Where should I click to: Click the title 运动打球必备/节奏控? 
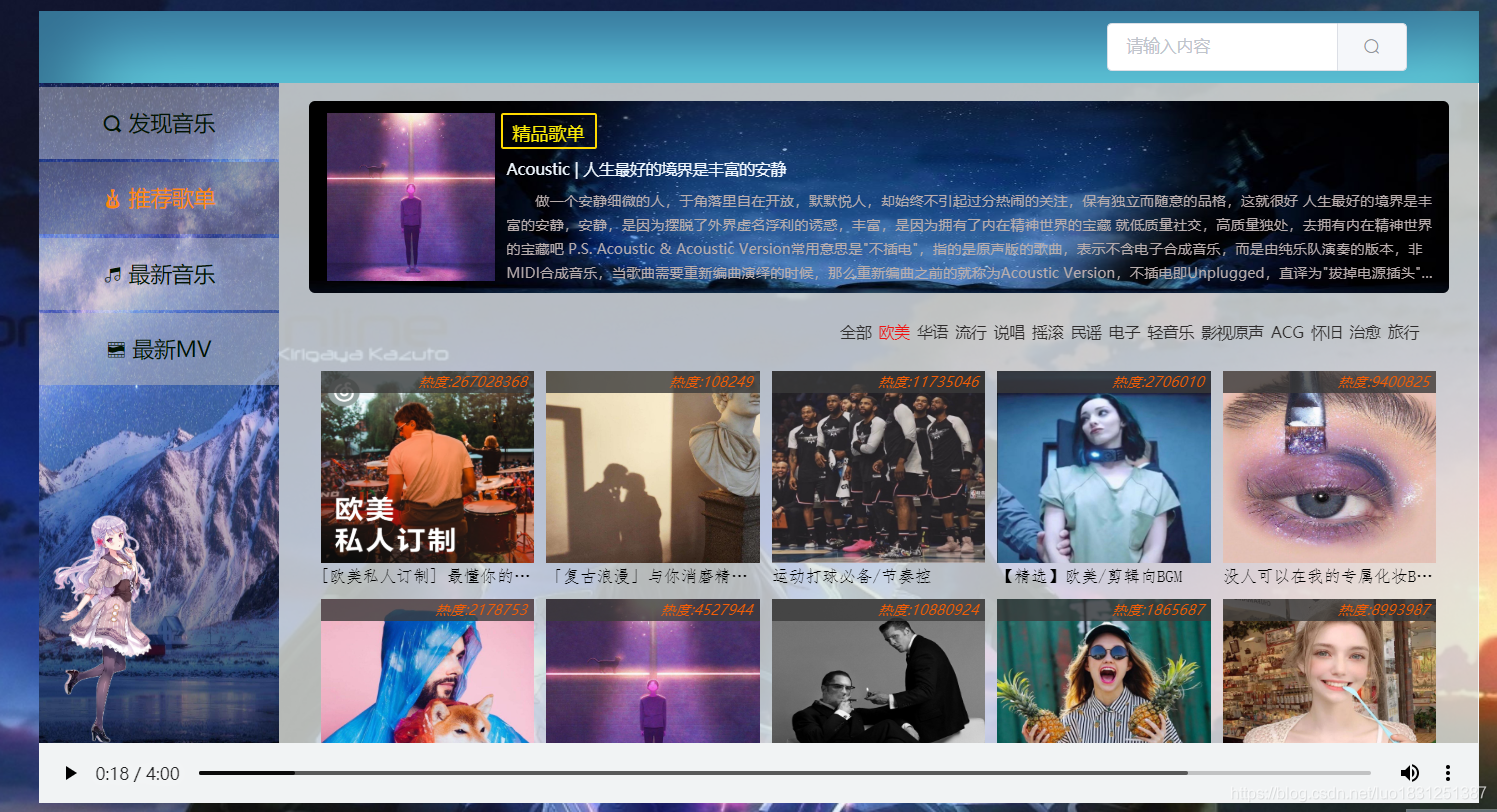(852, 577)
